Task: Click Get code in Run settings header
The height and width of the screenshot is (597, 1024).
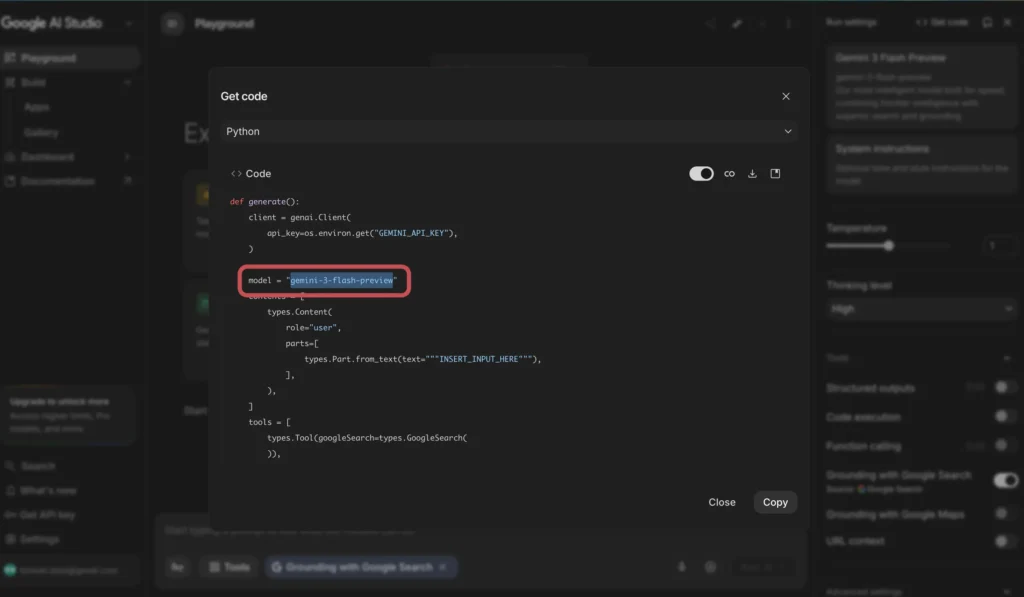Action: pyautogui.click(x=942, y=22)
